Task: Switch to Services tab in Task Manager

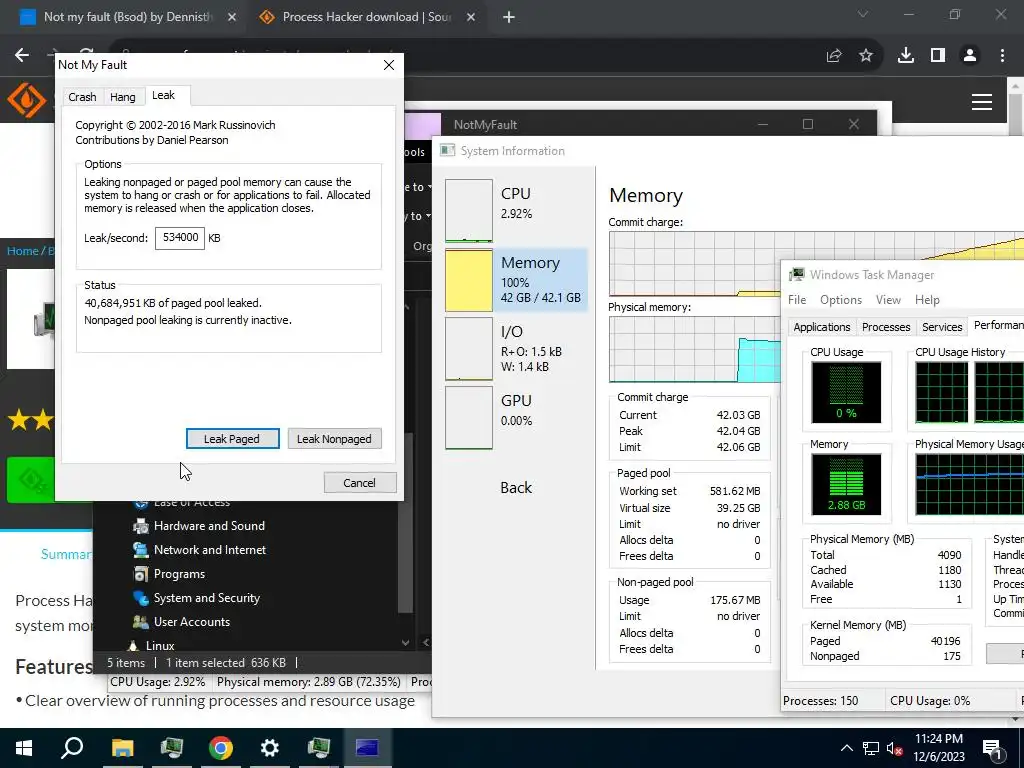Action: (x=942, y=327)
